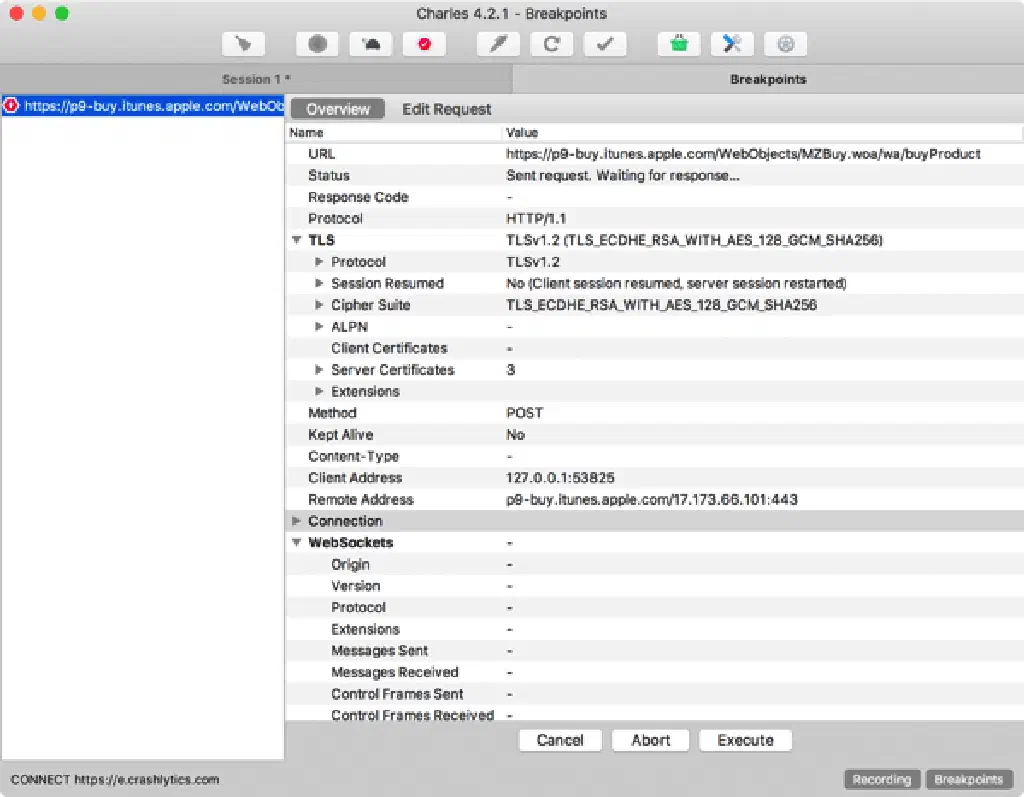1024x797 pixels.
Task: Toggle the red breakpoints toolbar icon
Action: pos(424,44)
